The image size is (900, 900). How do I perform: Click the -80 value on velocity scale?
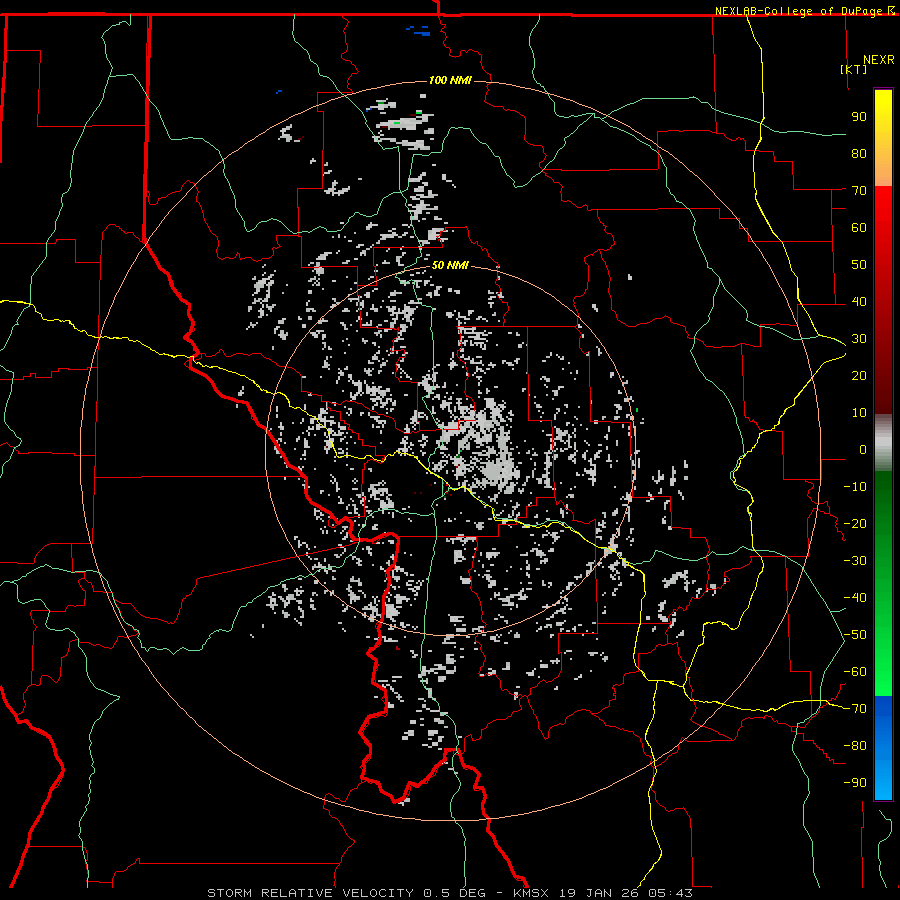pos(855,746)
